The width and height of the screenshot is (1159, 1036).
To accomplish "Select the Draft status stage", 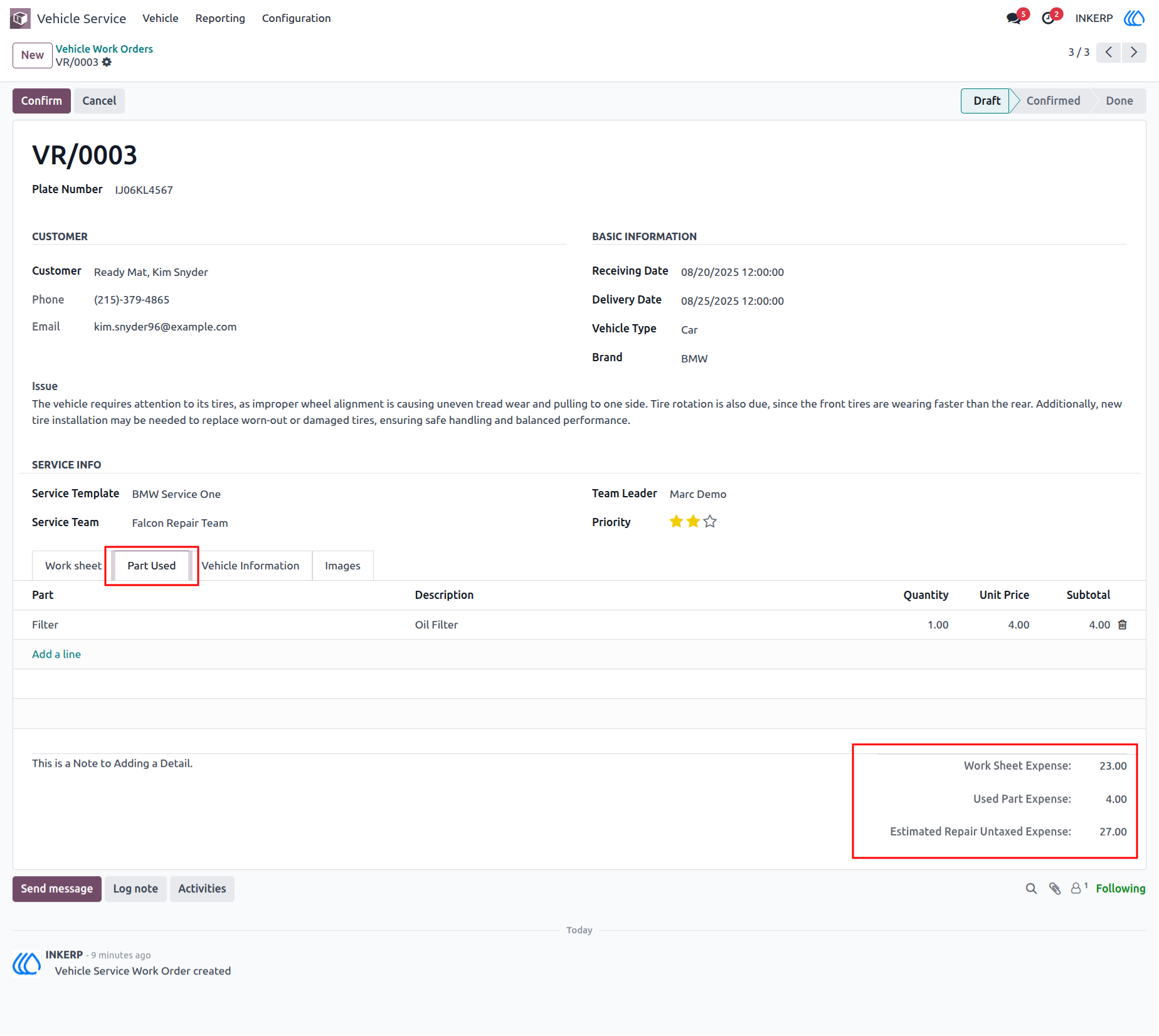I will click(x=987, y=101).
